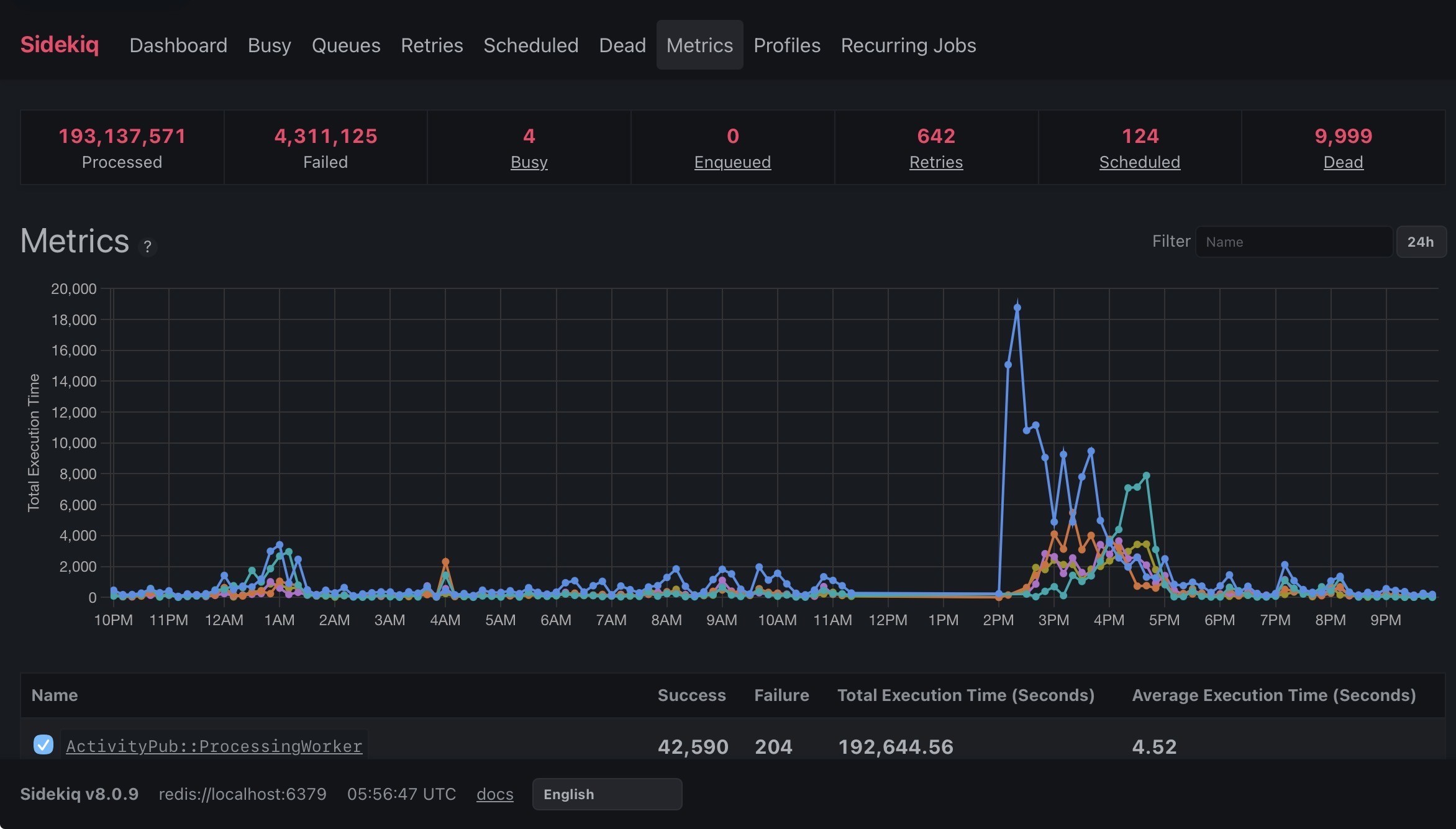Click the docs link in footer
The image size is (1456, 829).
coord(494,794)
